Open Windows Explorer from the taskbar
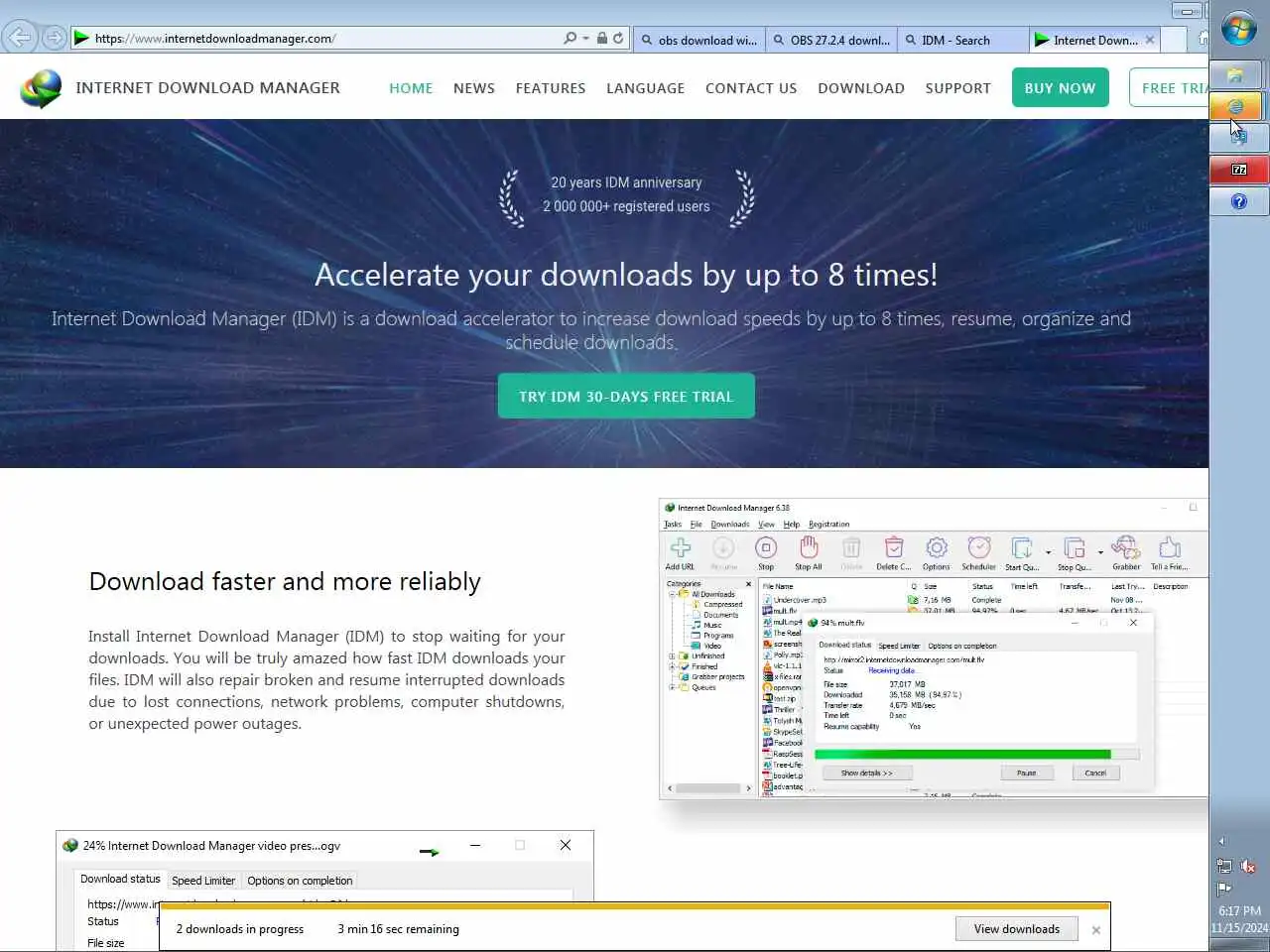This screenshot has width=1270, height=952. [x=1236, y=74]
